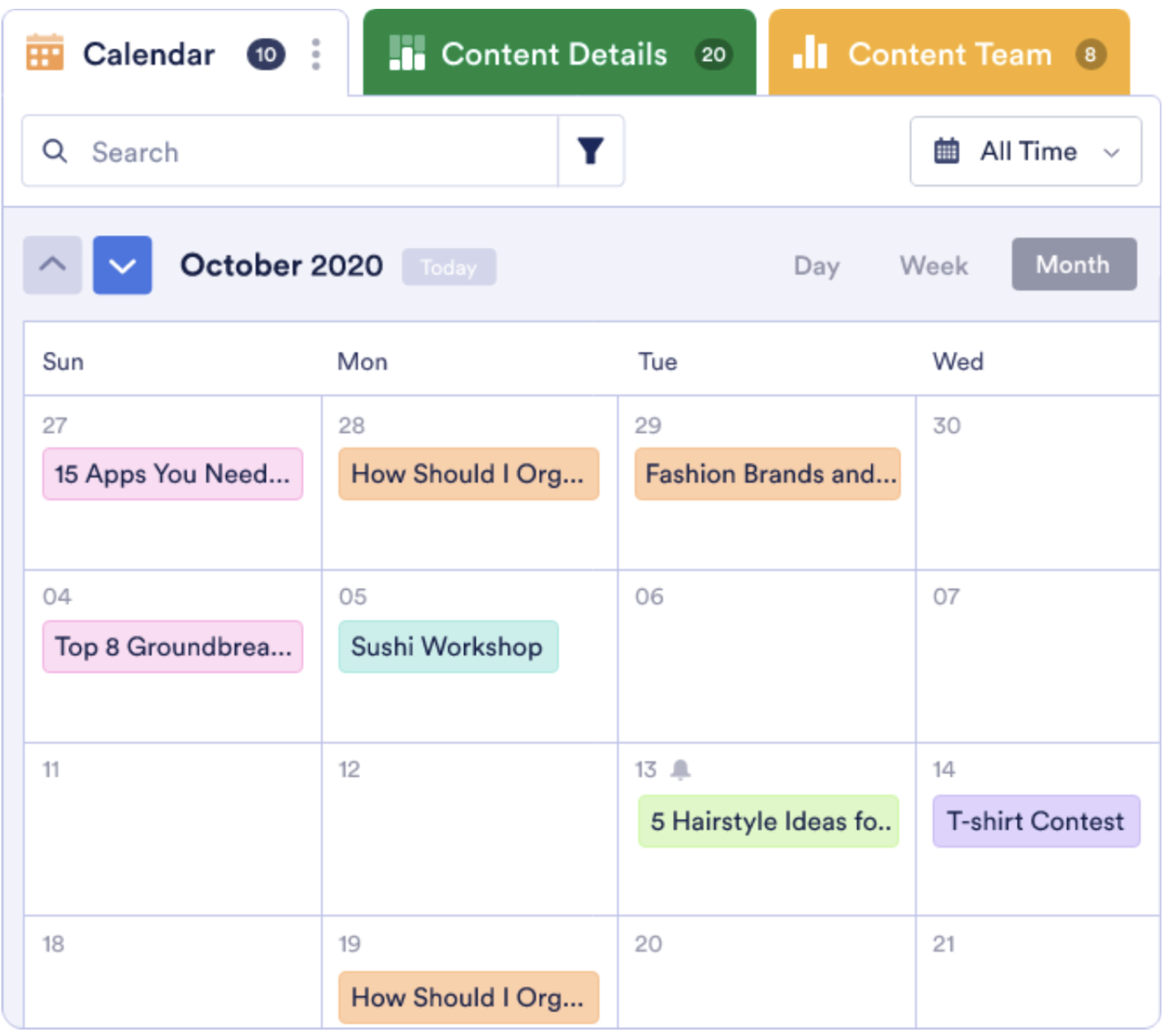Click the Content Details chart icon
Screen dimensions: 1165x1036
(407, 54)
